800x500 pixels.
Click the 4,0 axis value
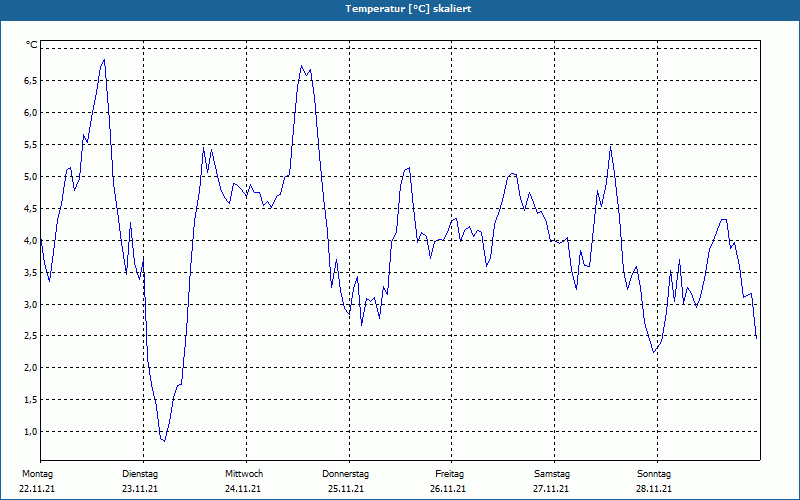point(31,240)
